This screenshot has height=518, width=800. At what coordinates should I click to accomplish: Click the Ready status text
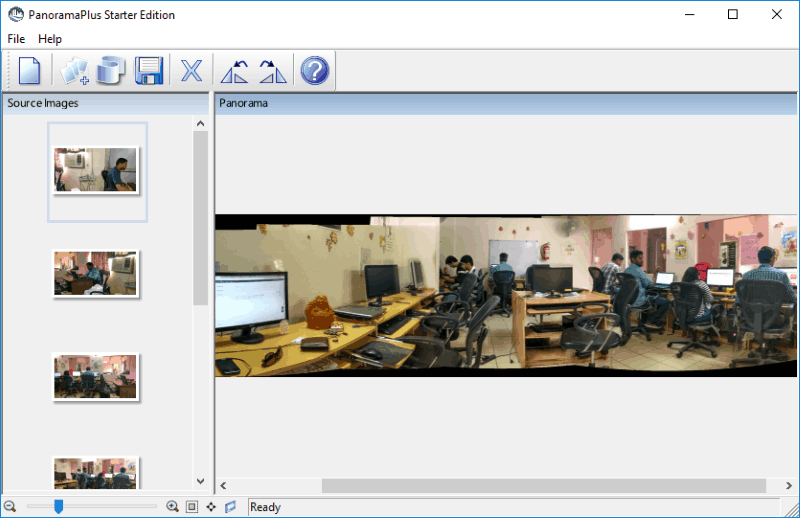click(265, 507)
